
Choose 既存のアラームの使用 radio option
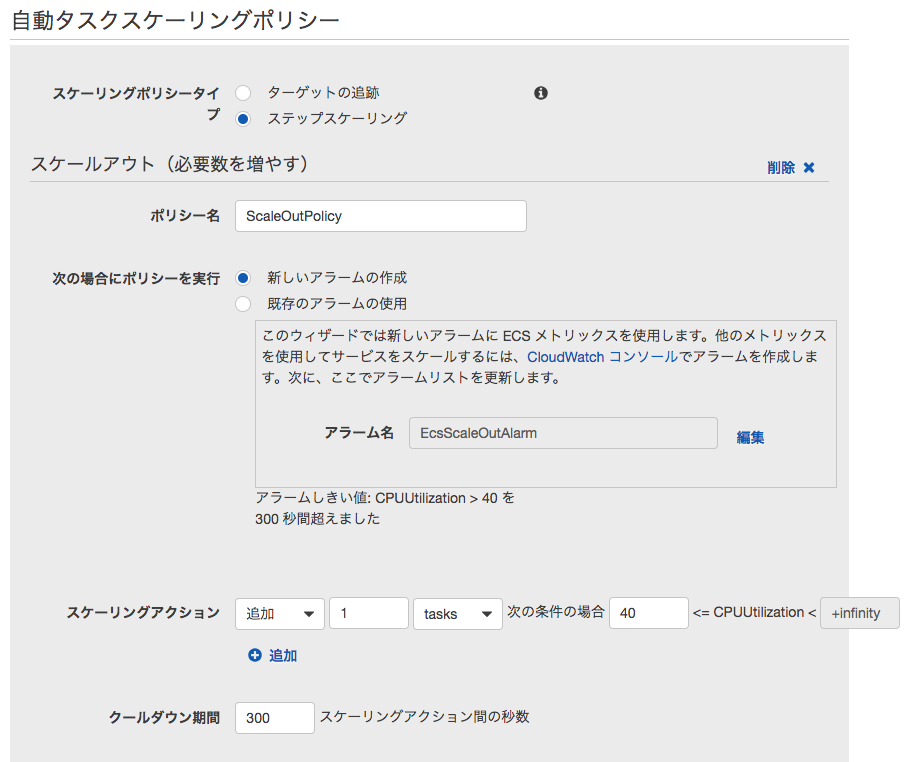pyautogui.click(x=243, y=303)
